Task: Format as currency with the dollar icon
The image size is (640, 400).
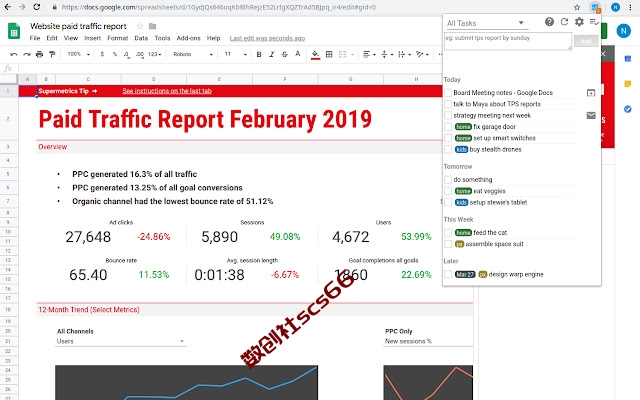Action: click(102, 54)
